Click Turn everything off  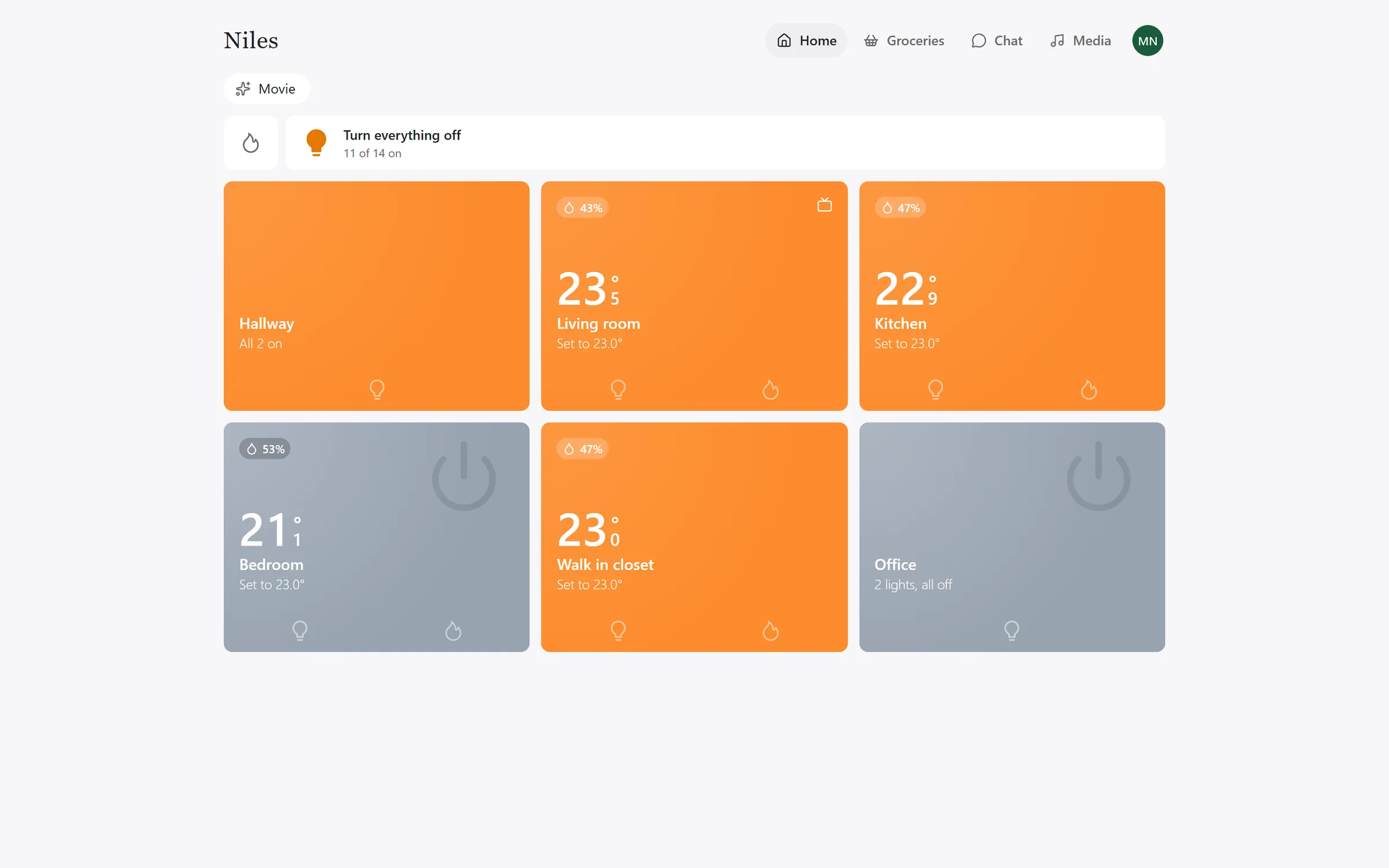click(725, 142)
